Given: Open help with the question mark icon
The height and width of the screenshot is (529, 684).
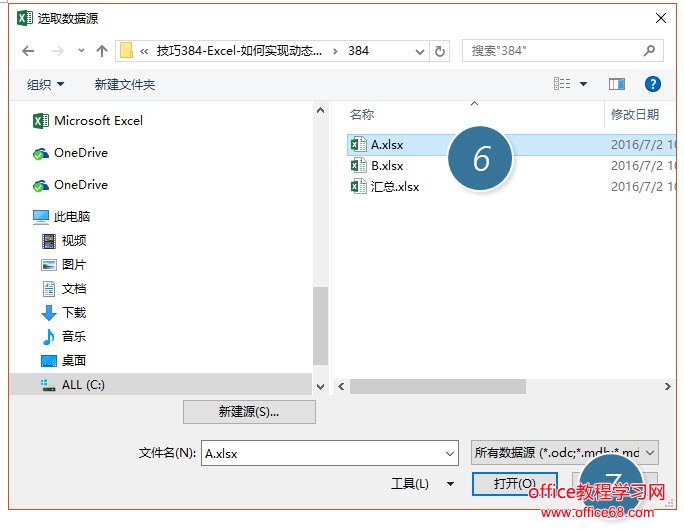Looking at the screenshot, I should click(x=653, y=84).
